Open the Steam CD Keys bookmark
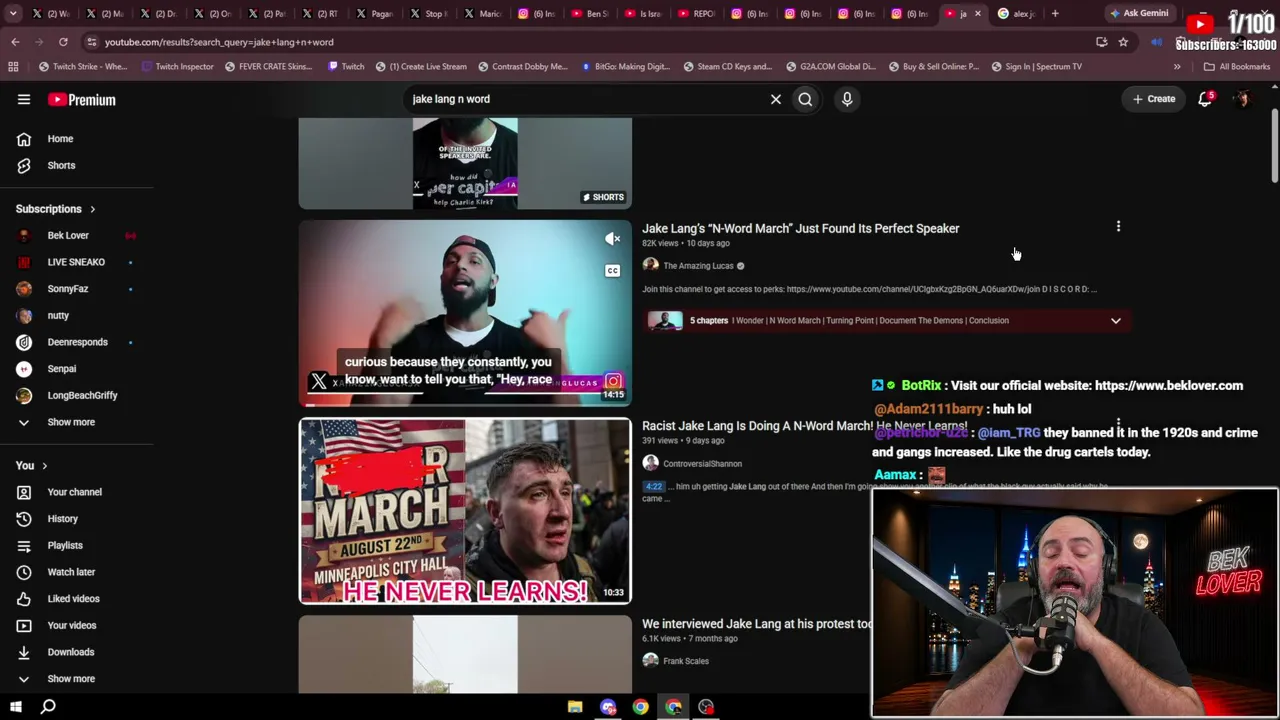 pos(727,67)
